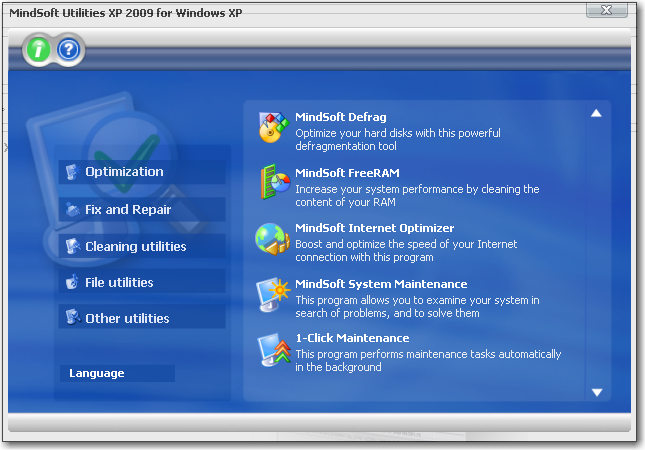Click the scroll up arrow in the tool list
The image size is (645, 450).
(596, 113)
